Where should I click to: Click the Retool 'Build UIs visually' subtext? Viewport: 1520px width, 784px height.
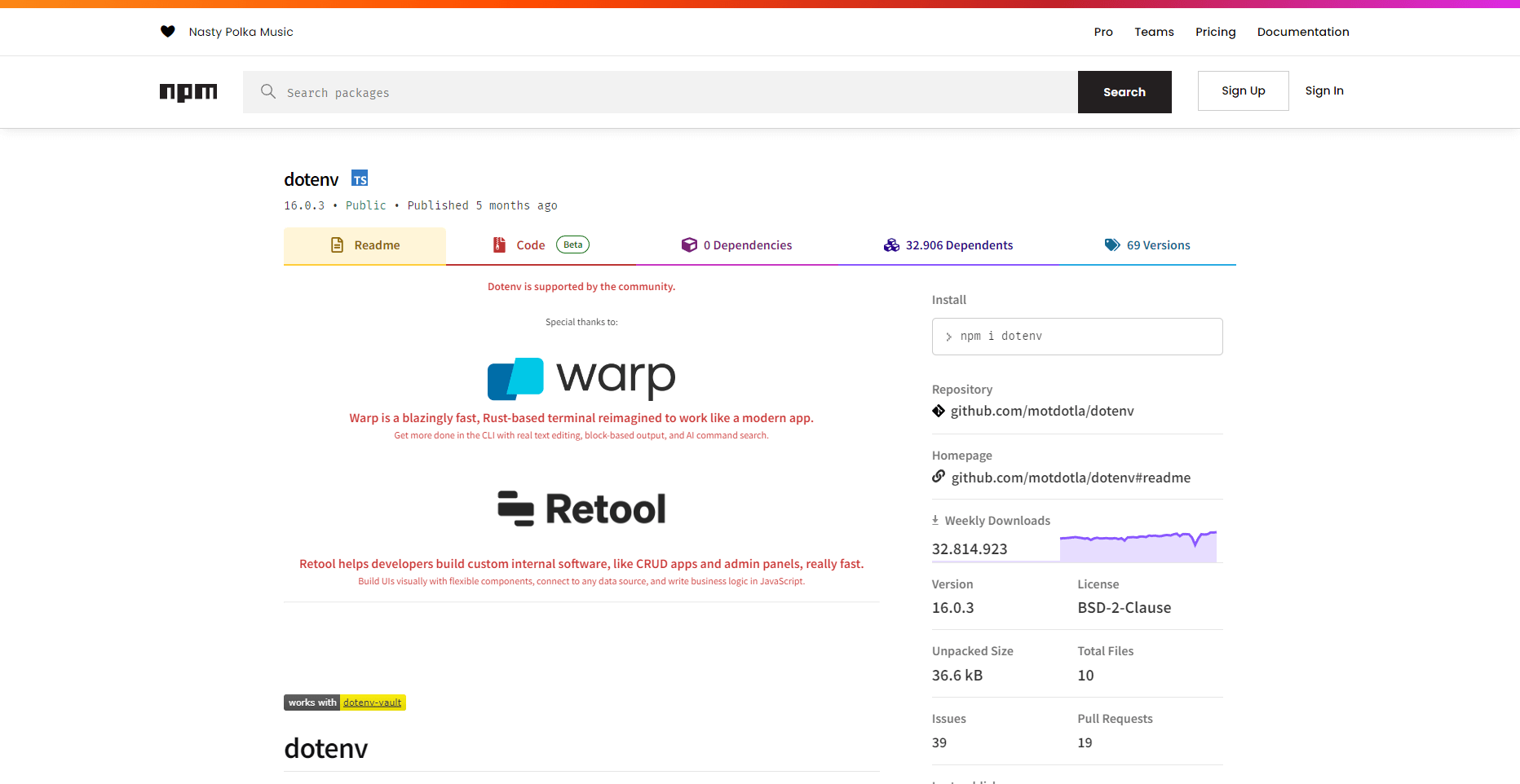(x=581, y=581)
